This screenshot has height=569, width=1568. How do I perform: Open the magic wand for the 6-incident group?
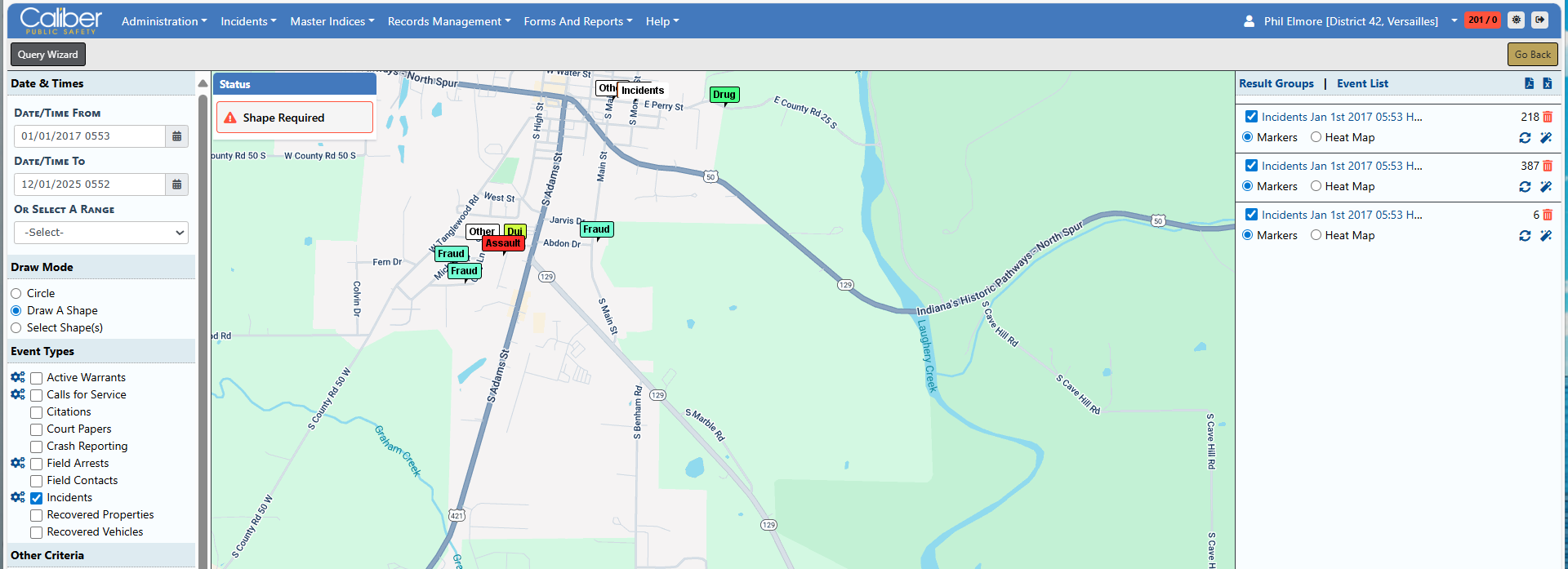pyautogui.click(x=1546, y=236)
